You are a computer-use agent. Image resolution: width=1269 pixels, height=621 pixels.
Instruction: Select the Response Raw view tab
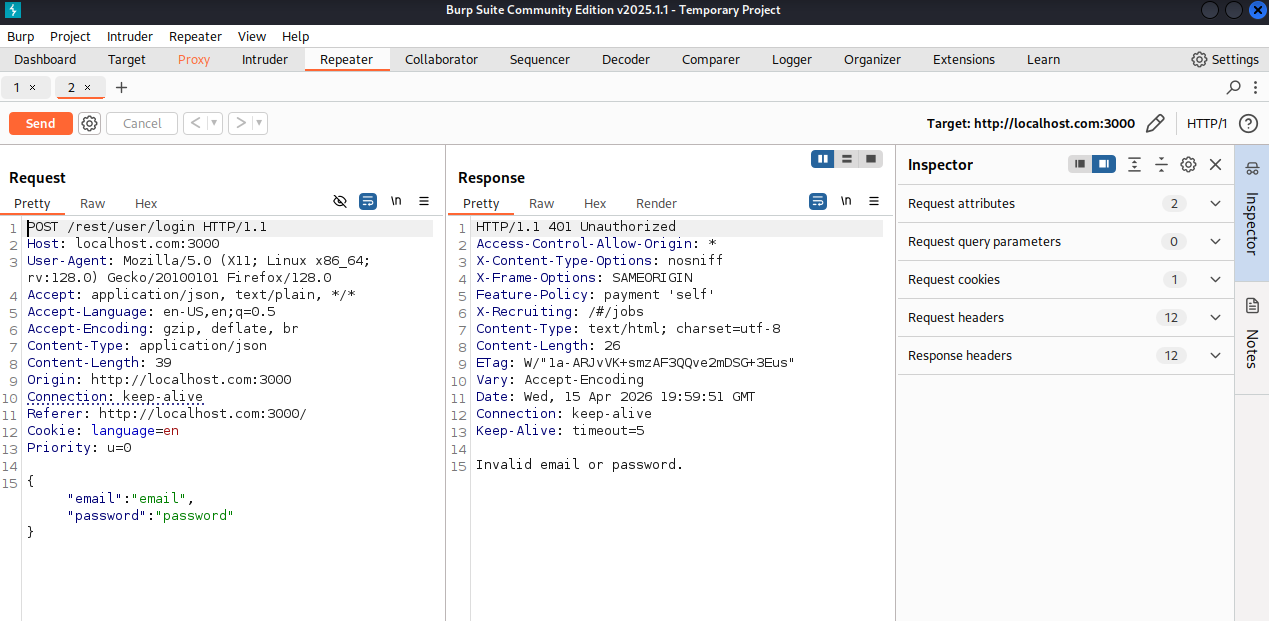tap(542, 203)
